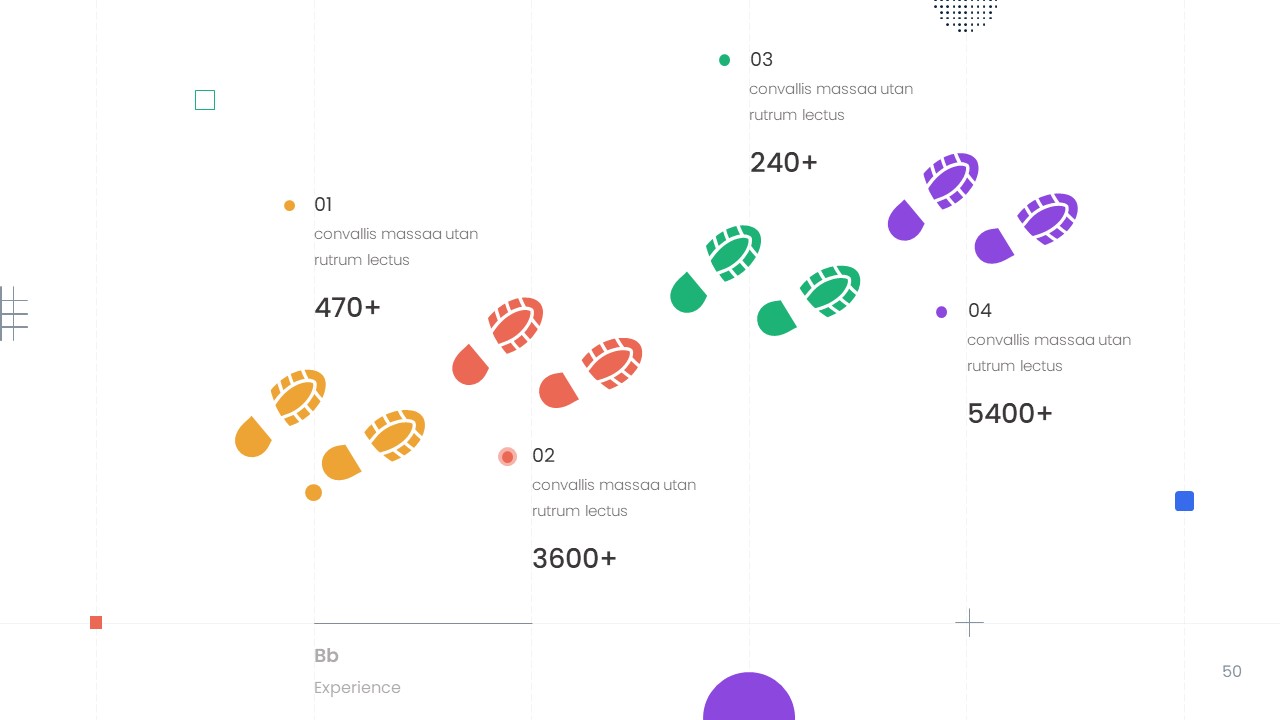Screen dimensions: 1280x720
Task: Click the Experience caption text
Action: pyautogui.click(x=357, y=688)
